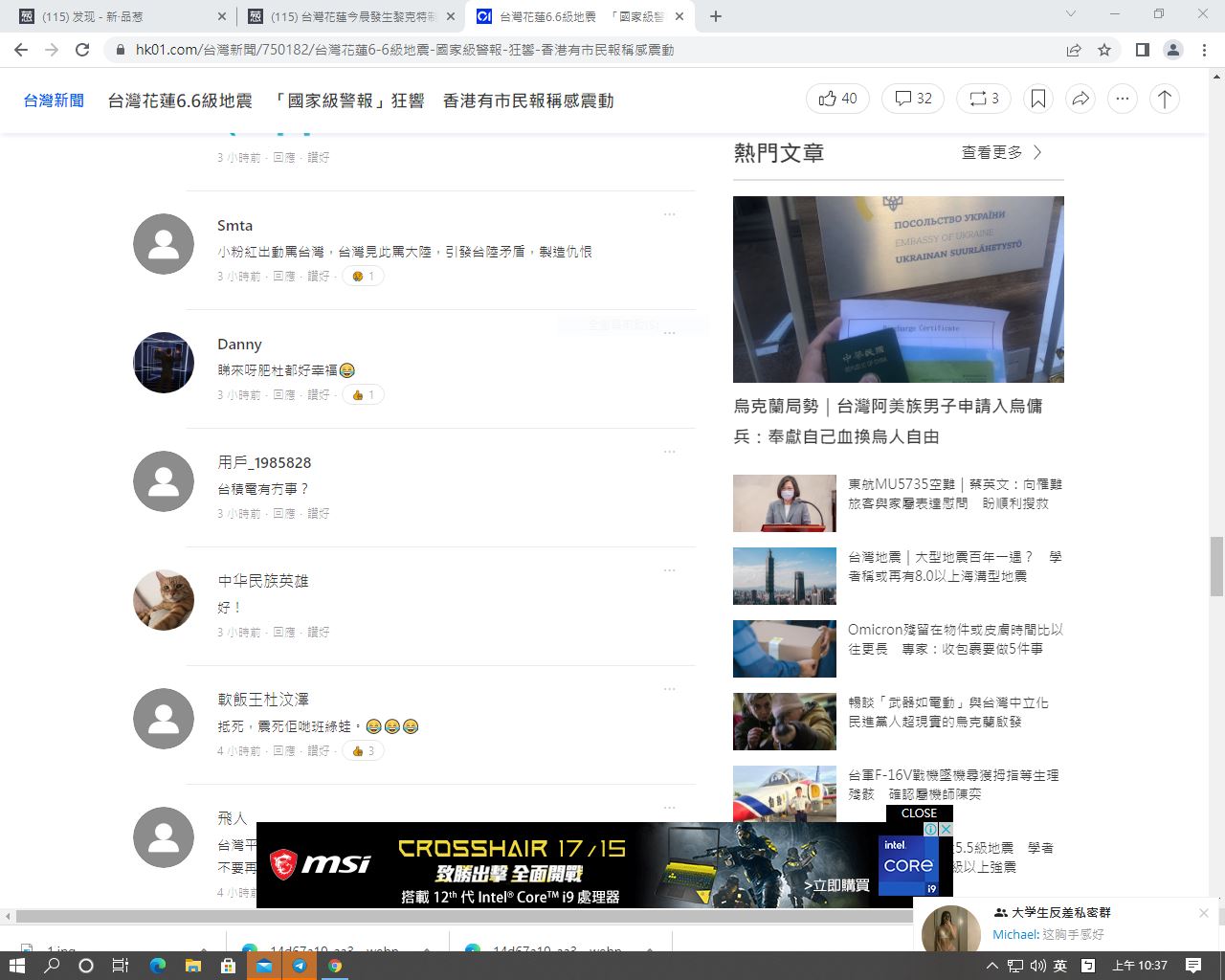Reply to 用戶_1985828's comment
The image size is (1225, 980).
(x=284, y=514)
